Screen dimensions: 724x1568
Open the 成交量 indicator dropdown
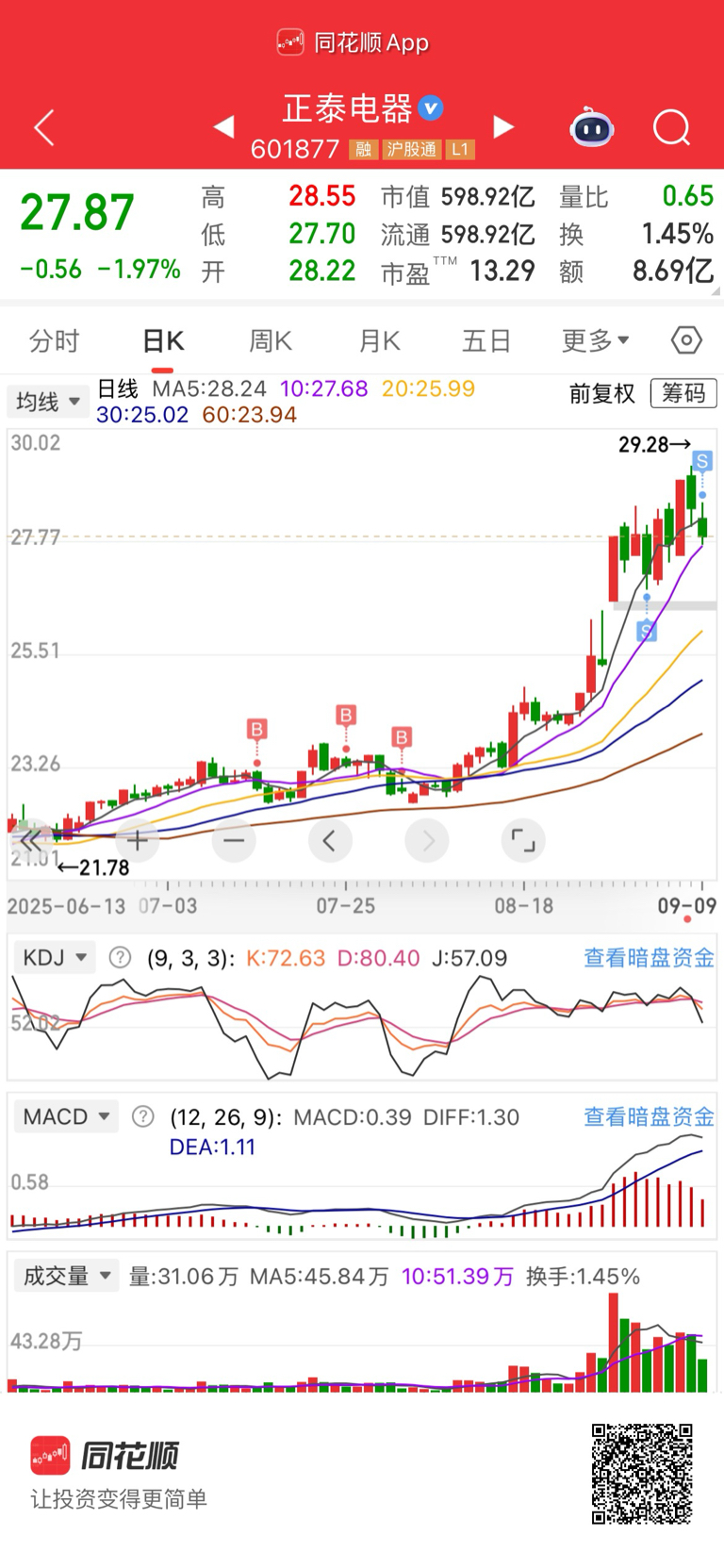pos(66,1277)
